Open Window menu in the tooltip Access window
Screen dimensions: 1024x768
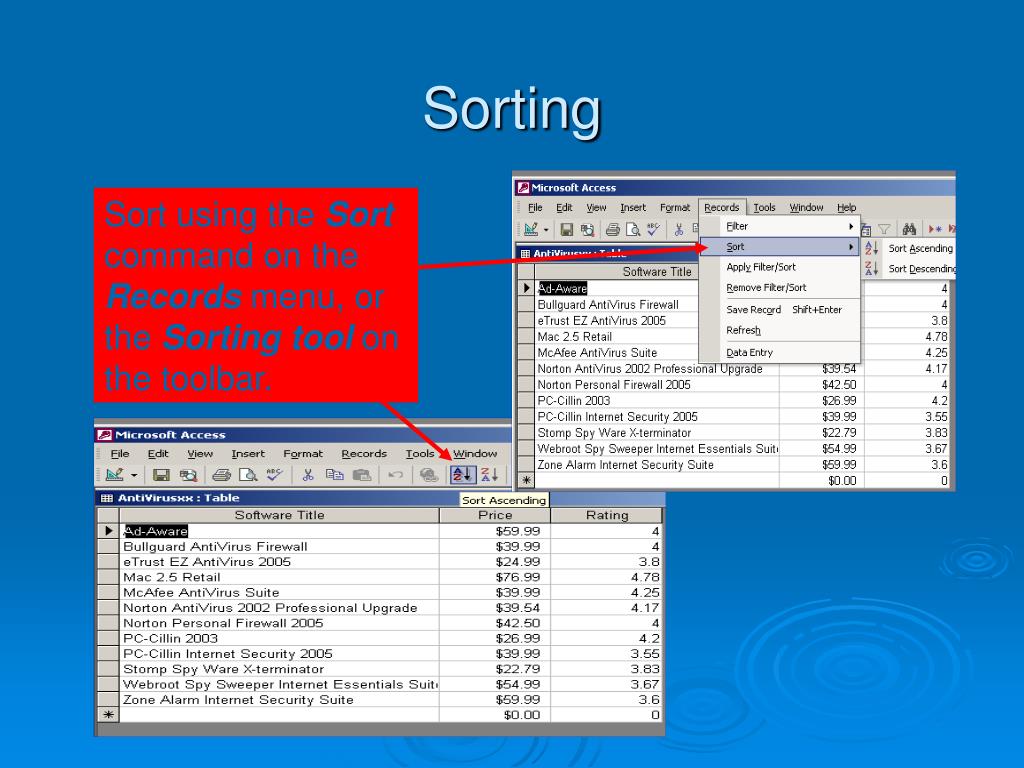point(475,453)
